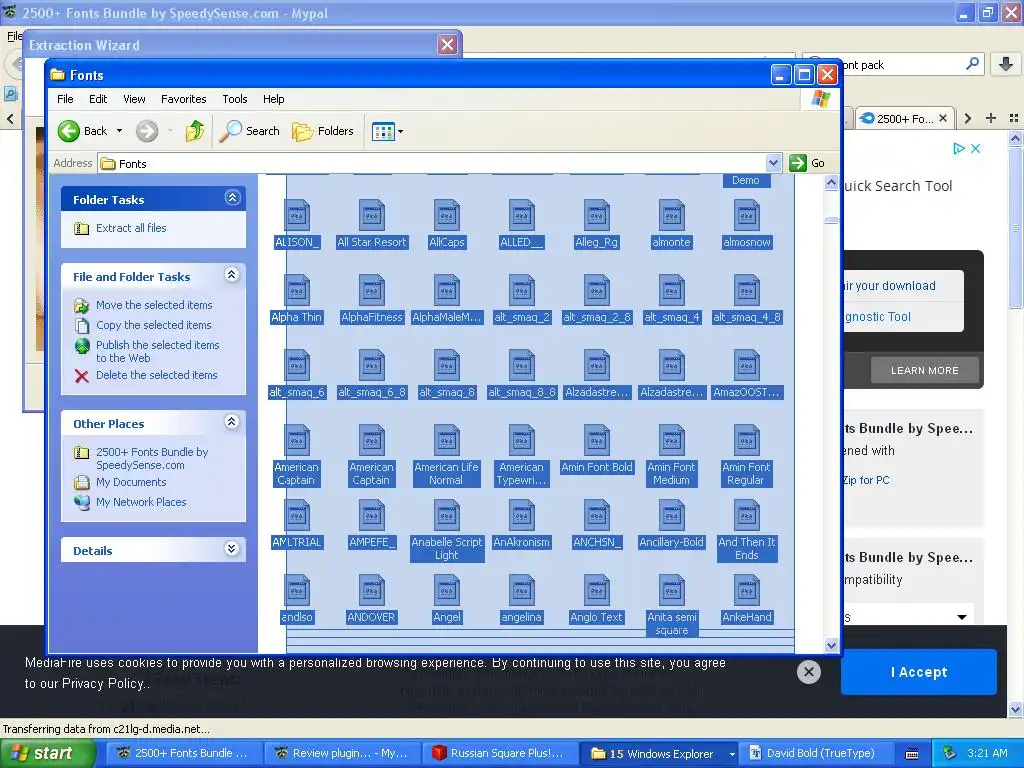Select the AlphaFitness font file icon
Viewport: 1024px width, 768px height.
tap(372, 291)
